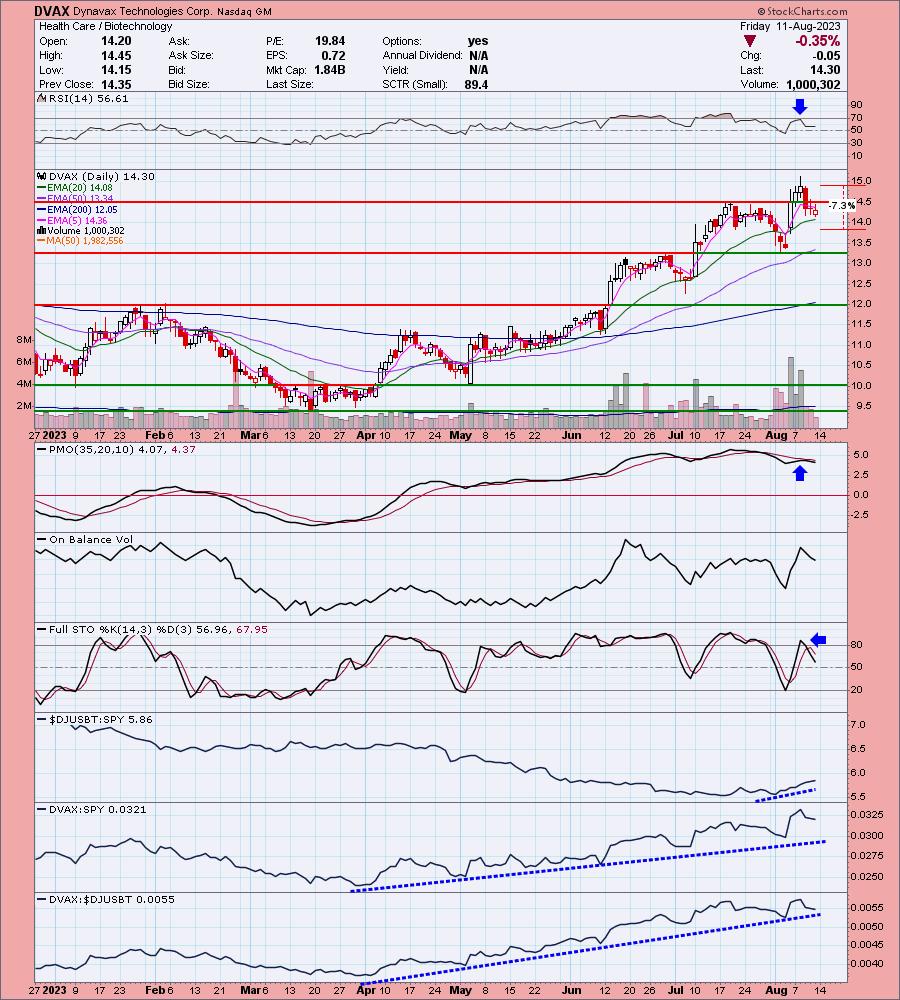Screen dimensions: 900x1000
Task: Click the -0.35% percent change value
Action: point(817,41)
